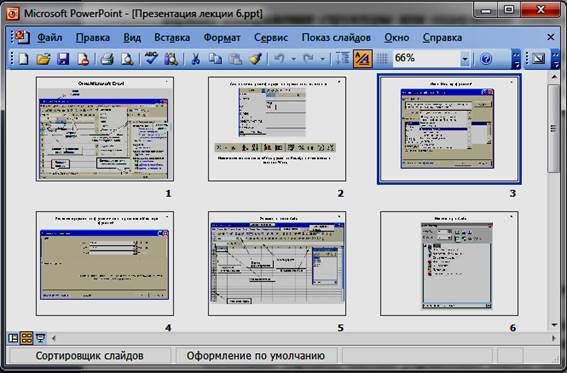Select slide 6 thumbnail
The image size is (567, 373).
449,263
